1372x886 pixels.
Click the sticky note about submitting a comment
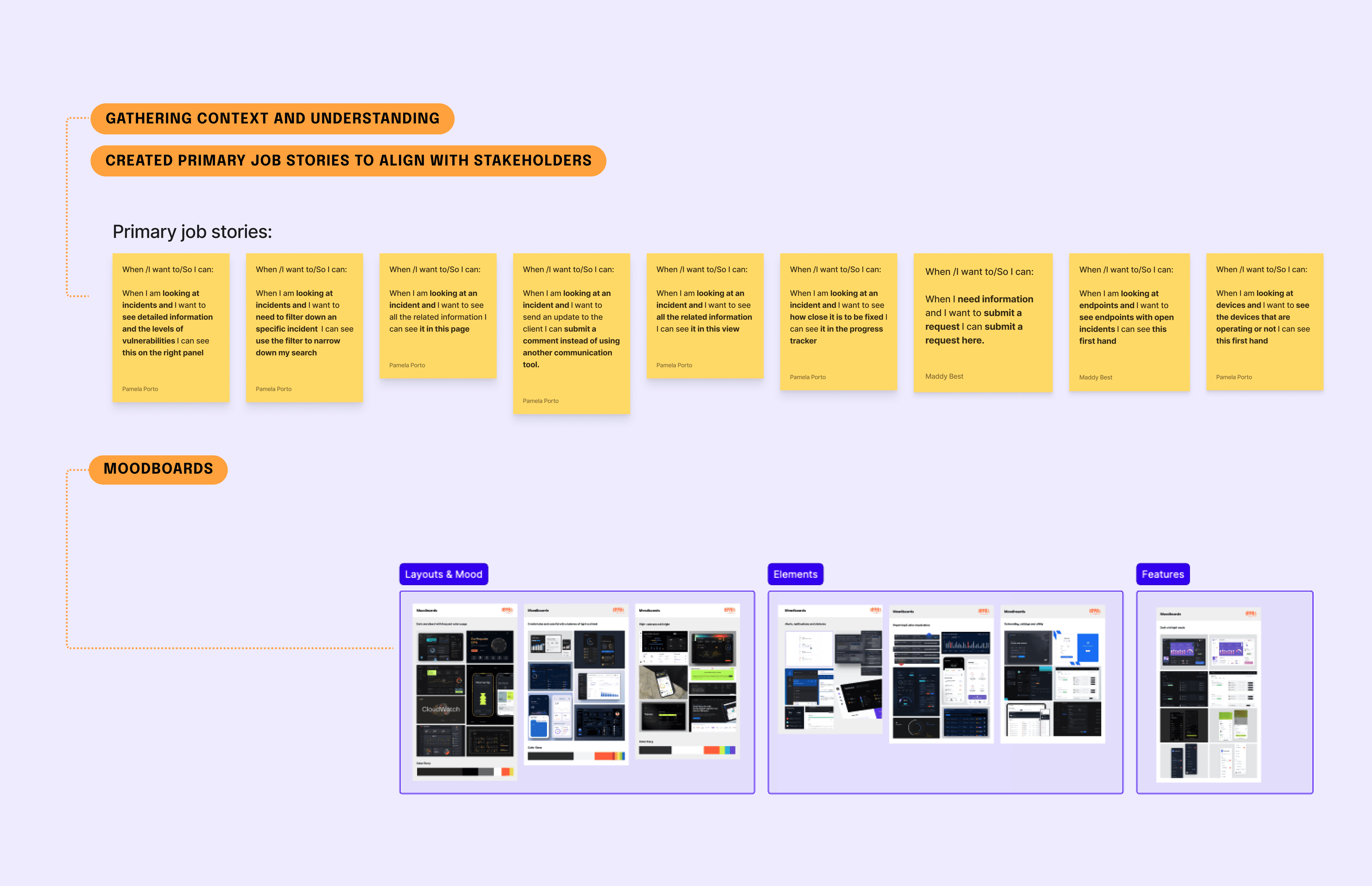(x=571, y=334)
